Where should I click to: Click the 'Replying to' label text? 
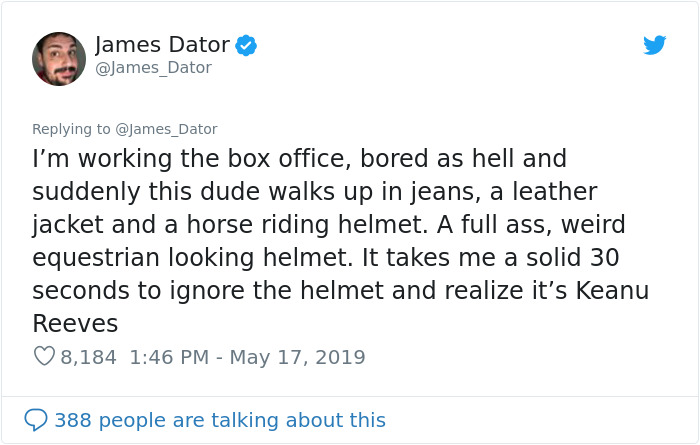pos(71,129)
